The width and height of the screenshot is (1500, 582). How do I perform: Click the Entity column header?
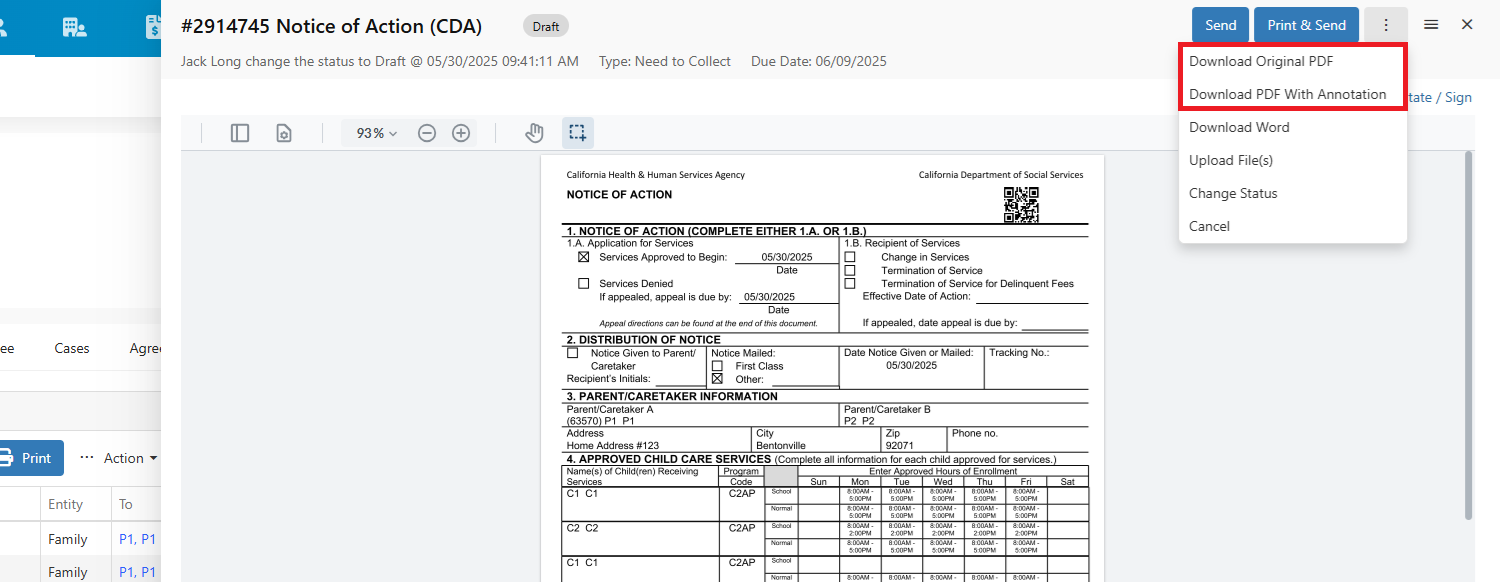(x=66, y=504)
